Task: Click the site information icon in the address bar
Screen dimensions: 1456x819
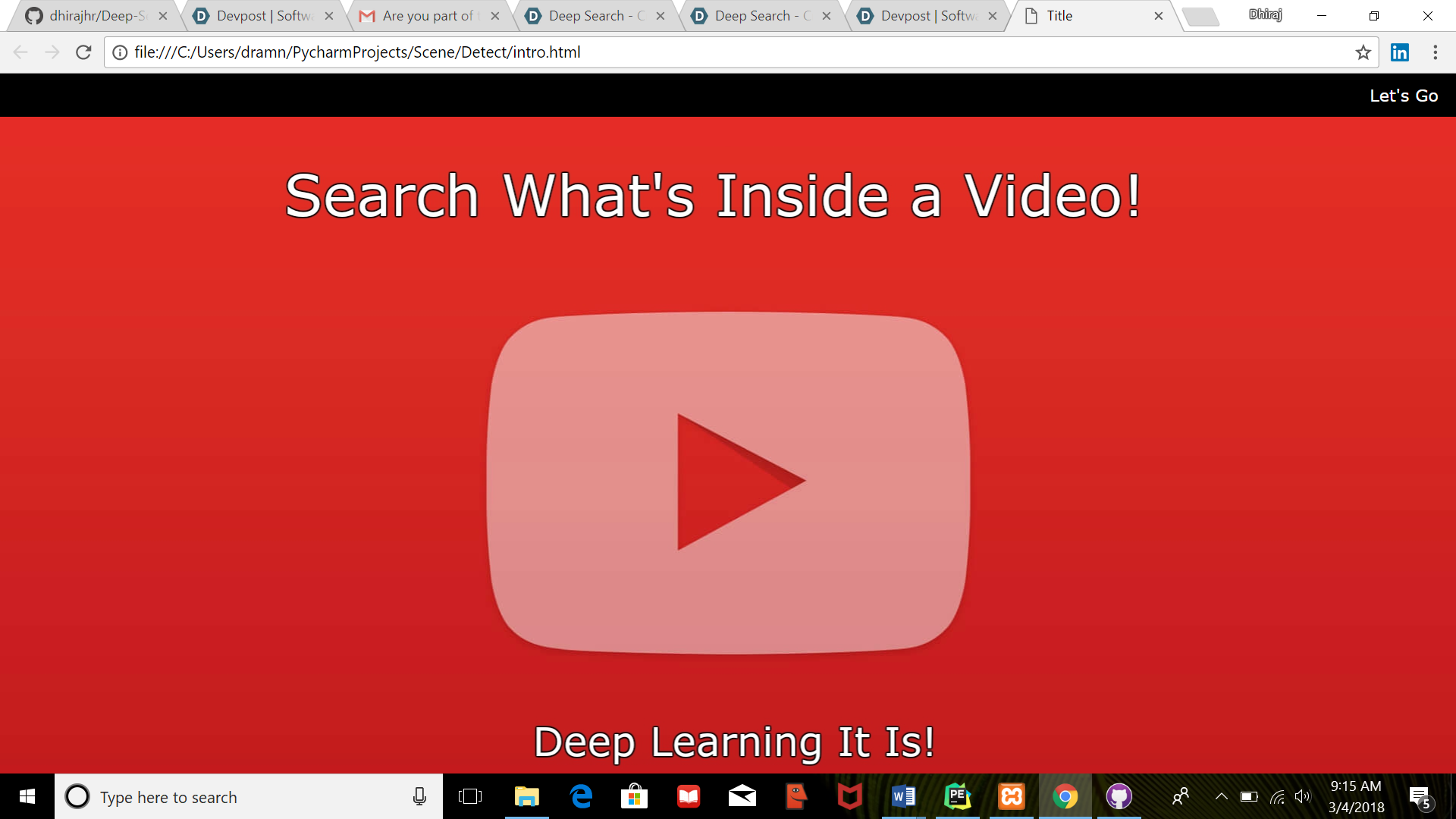Action: tap(120, 52)
